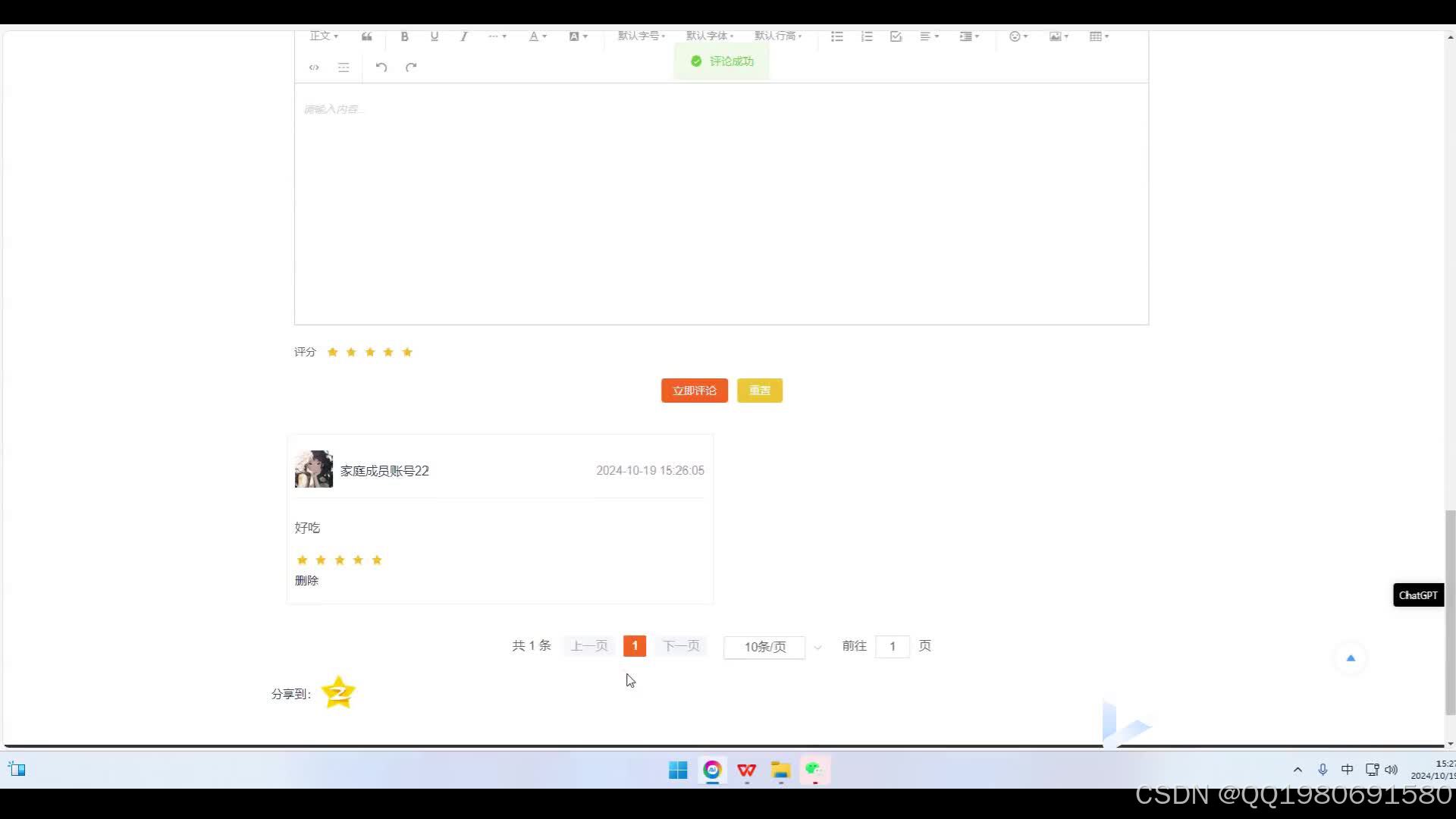
Task: Insert code block with code icon
Action: 314,67
